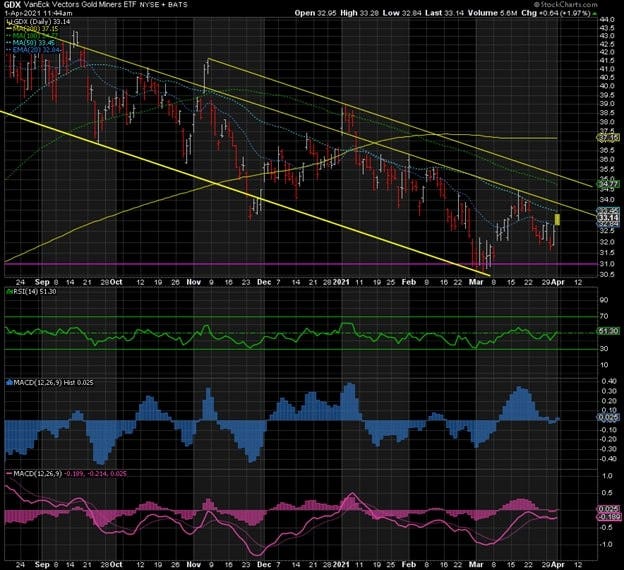Click the MACD(12,26,9) Hist 0.025 label
This screenshot has width=624, height=570.
[x=50, y=383]
